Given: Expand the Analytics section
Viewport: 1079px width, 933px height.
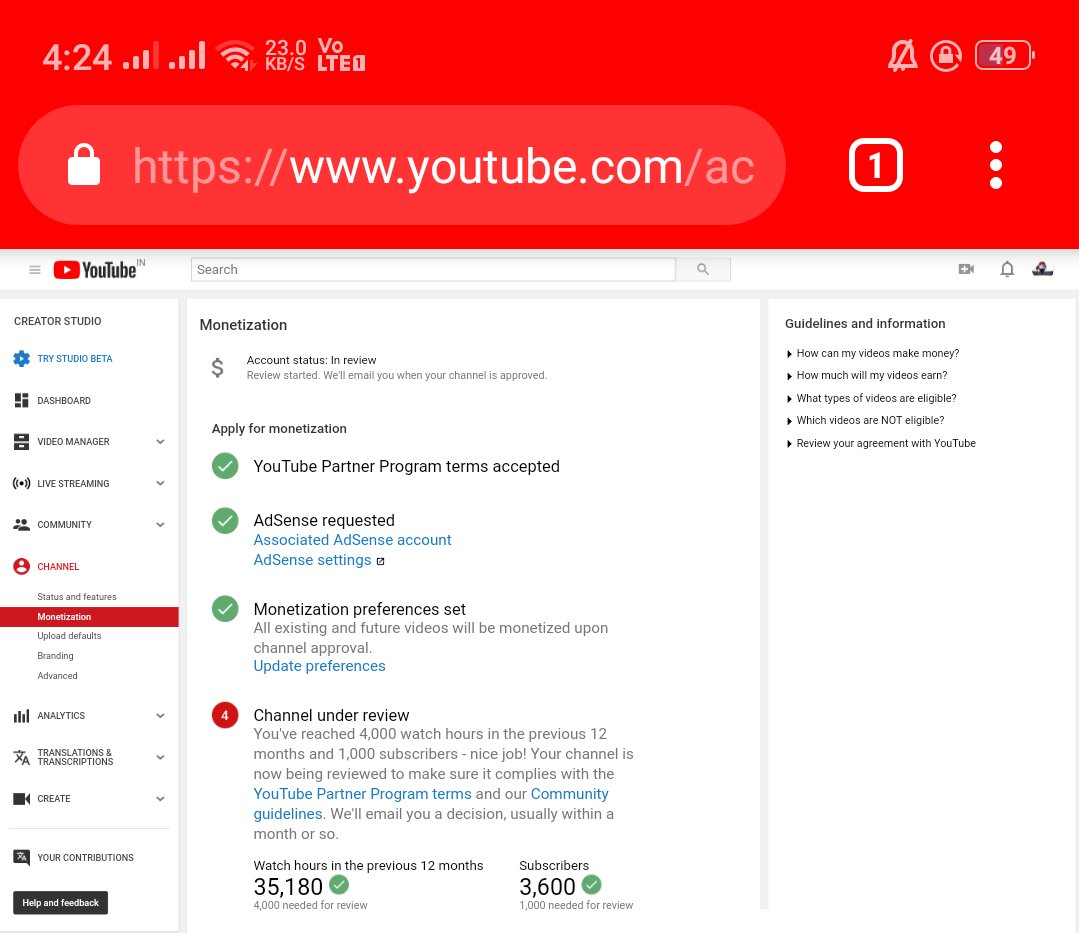Looking at the screenshot, I should (160, 716).
